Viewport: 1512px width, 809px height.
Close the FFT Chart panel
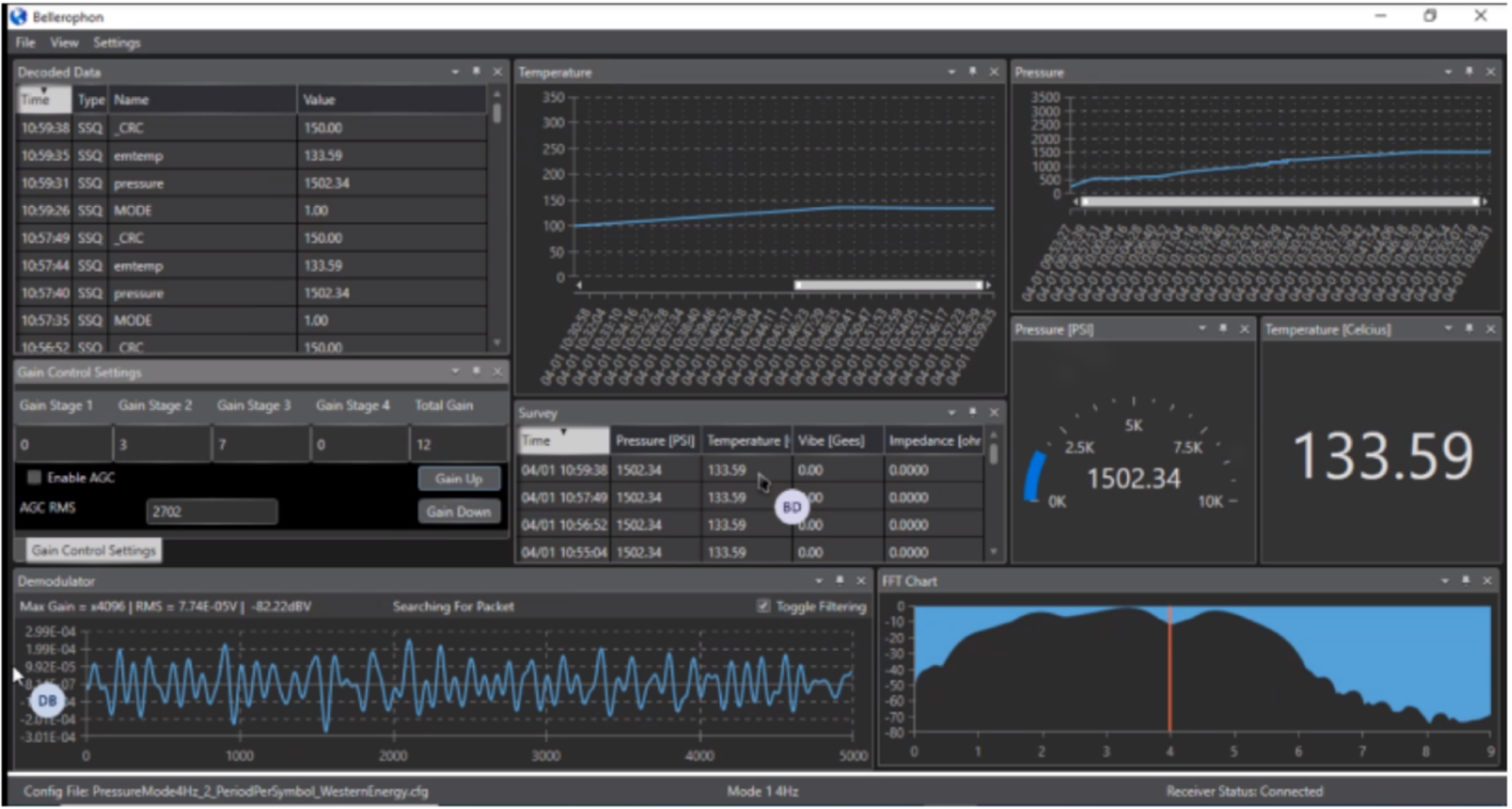(x=1487, y=580)
